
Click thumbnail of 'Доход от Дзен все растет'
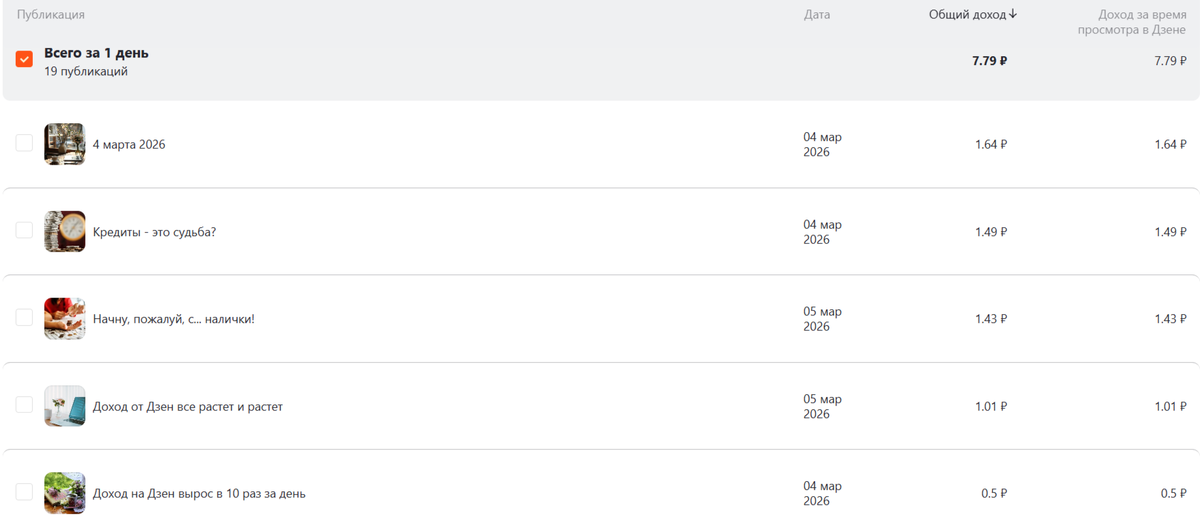click(x=65, y=406)
